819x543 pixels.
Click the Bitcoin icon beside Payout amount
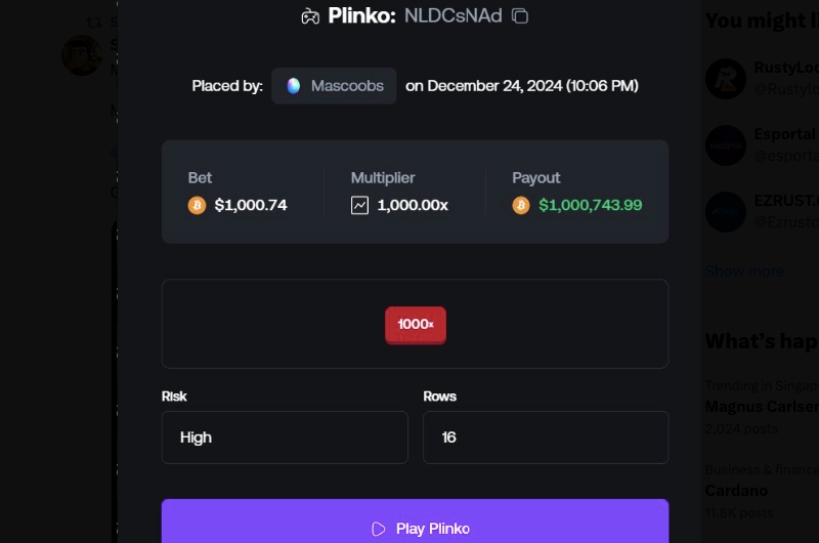(521, 205)
